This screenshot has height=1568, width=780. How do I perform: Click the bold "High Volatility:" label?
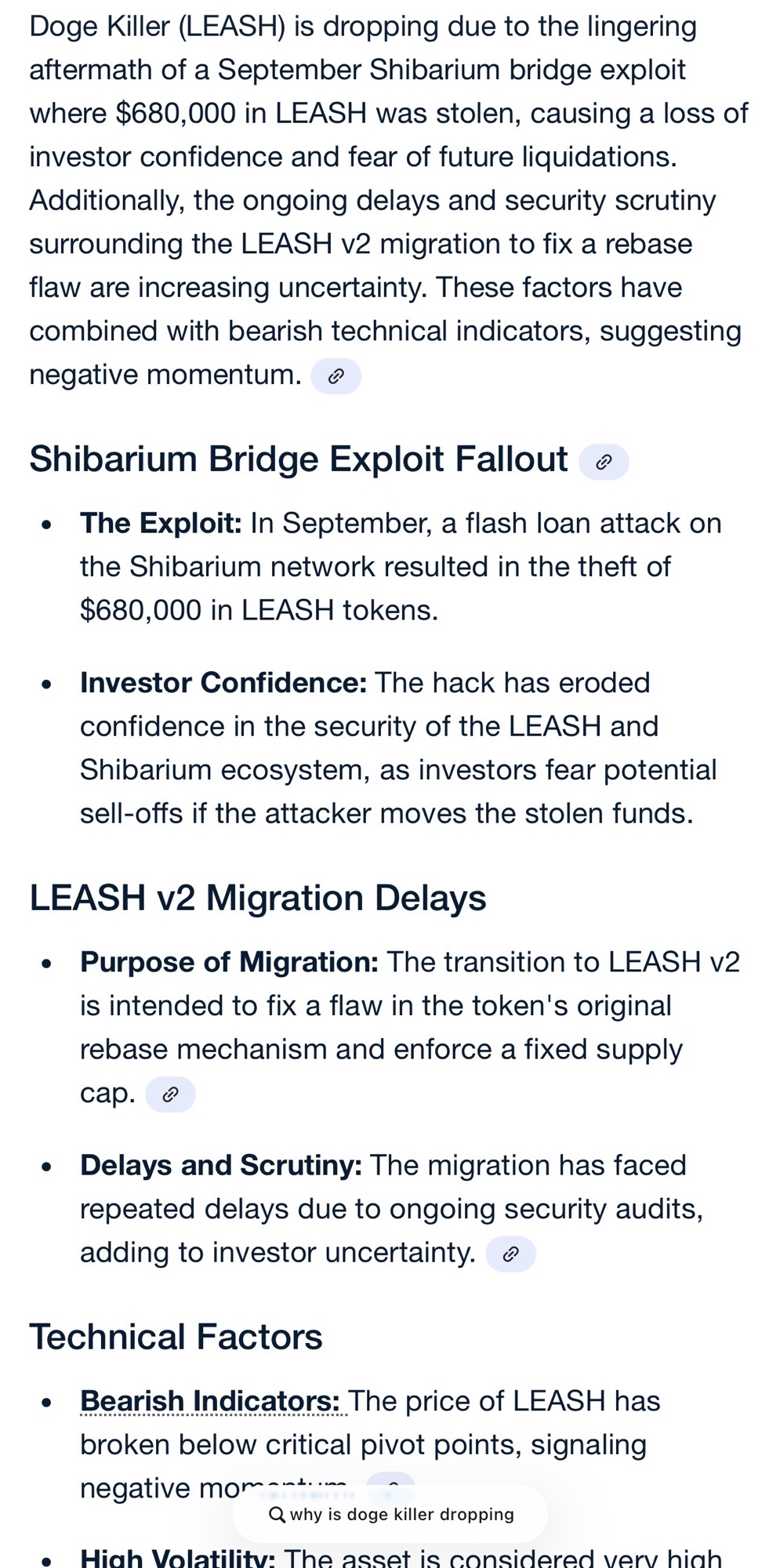pos(178,1557)
